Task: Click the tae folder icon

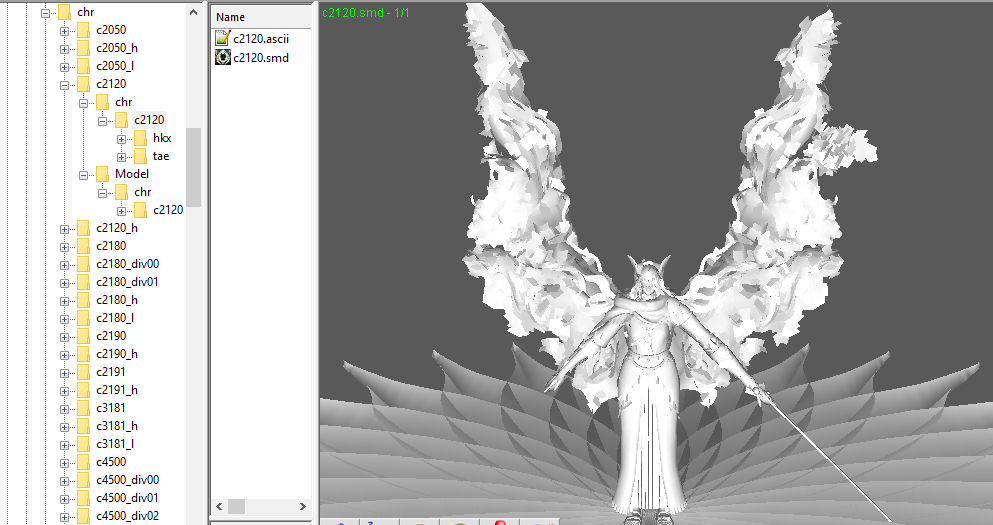Action: pyautogui.click(x=141, y=156)
